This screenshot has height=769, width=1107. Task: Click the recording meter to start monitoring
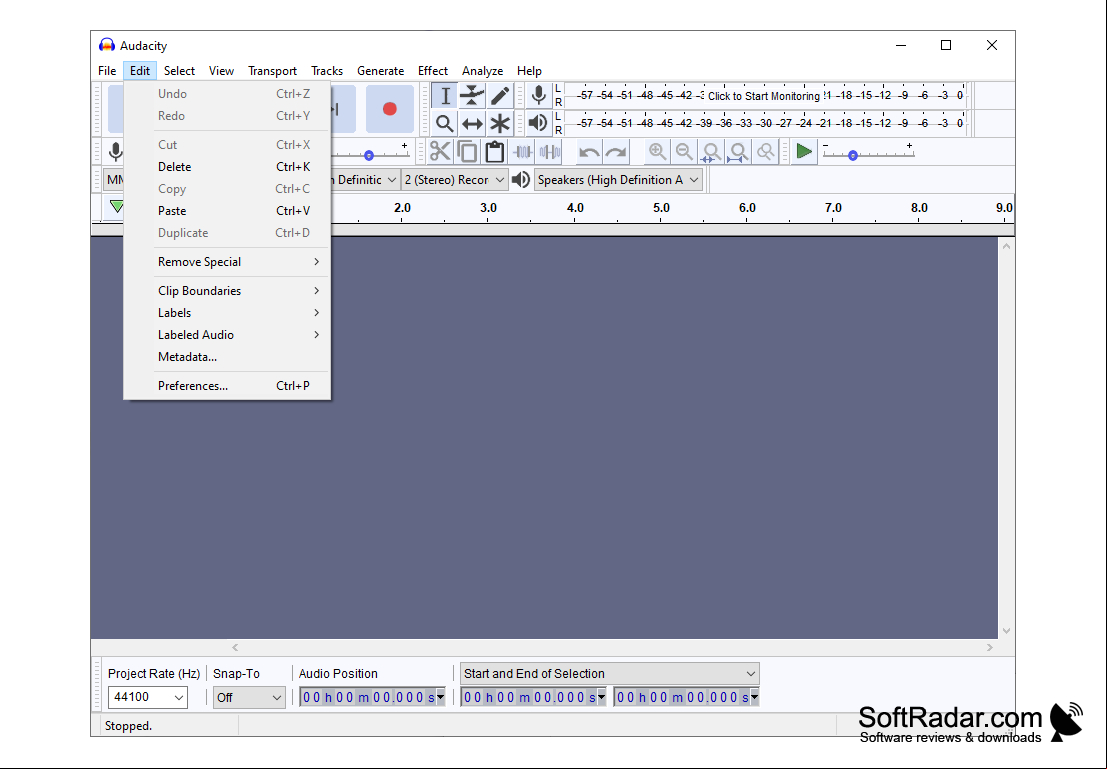point(764,95)
